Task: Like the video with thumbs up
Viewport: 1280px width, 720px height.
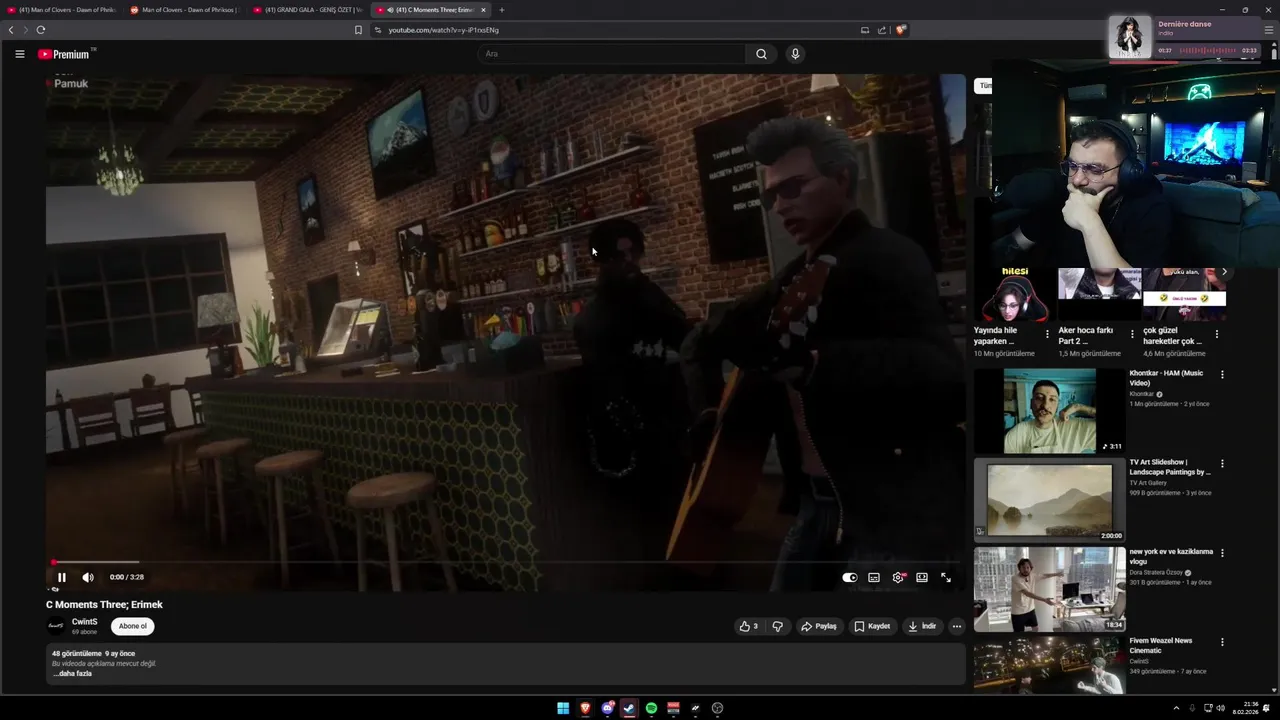Action: point(749,626)
